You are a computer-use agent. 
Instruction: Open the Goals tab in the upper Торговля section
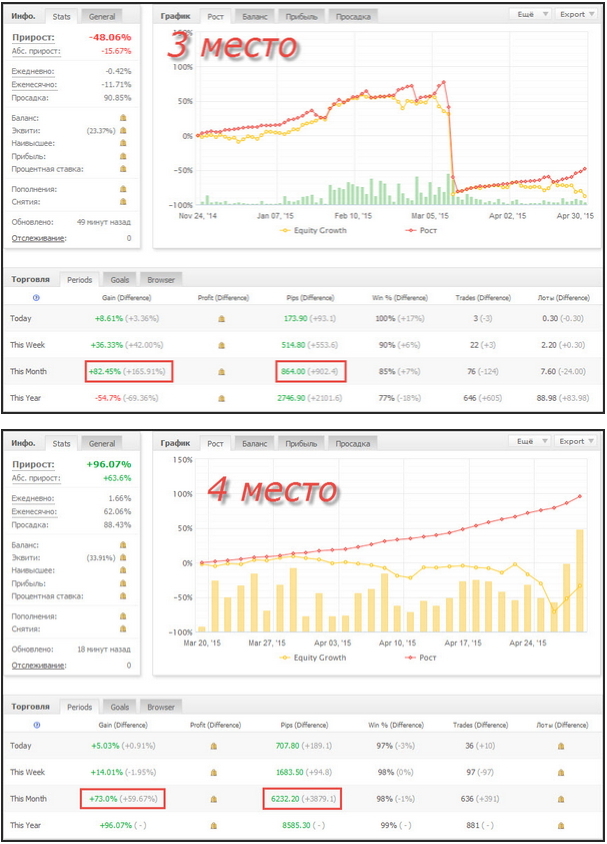pos(119,280)
